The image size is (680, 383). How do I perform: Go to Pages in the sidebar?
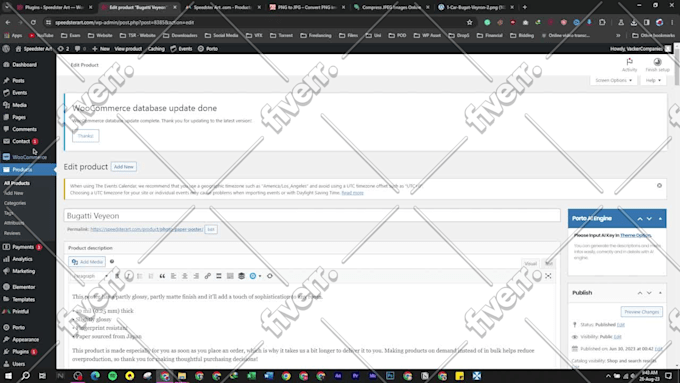click(19, 117)
